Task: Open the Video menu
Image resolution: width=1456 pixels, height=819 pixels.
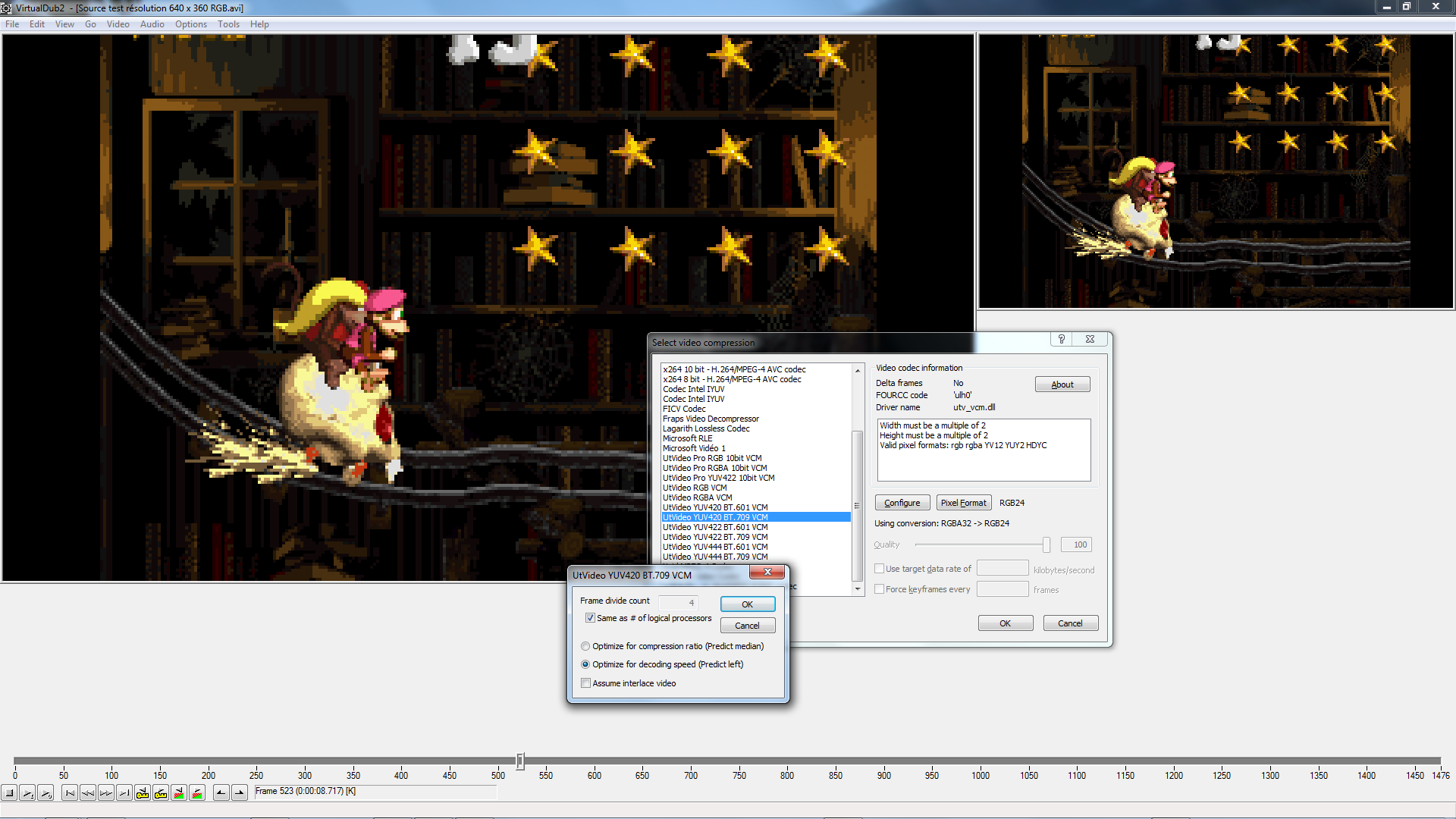Action: [x=118, y=24]
